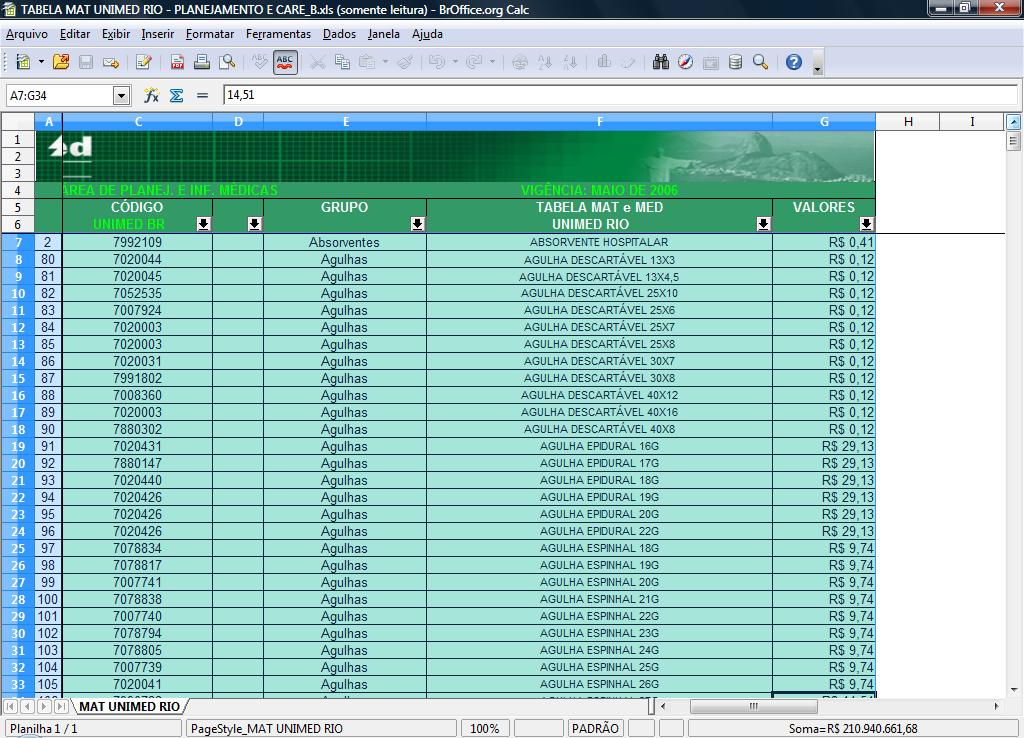Screen dimensions: 1024x738
Task: Click the Soma sum status field
Action: (853, 728)
